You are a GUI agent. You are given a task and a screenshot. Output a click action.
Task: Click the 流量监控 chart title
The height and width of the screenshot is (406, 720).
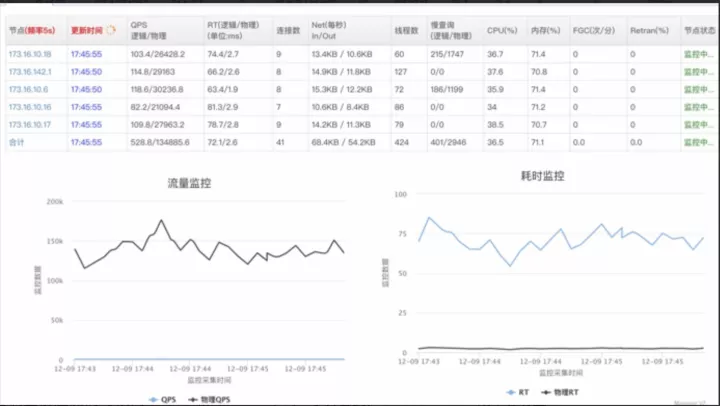click(189, 183)
